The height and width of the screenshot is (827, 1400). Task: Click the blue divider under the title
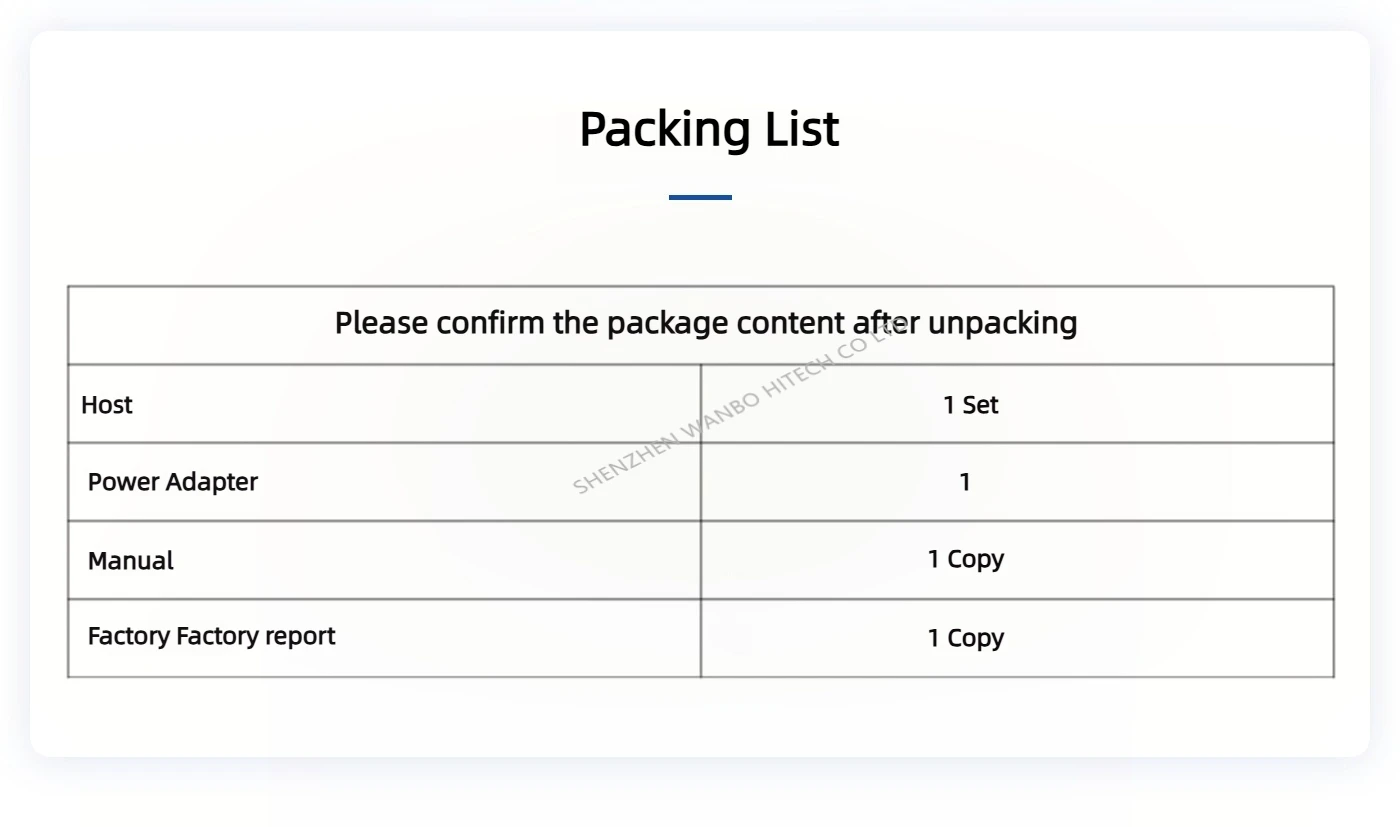pyautogui.click(x=700, y=197)
